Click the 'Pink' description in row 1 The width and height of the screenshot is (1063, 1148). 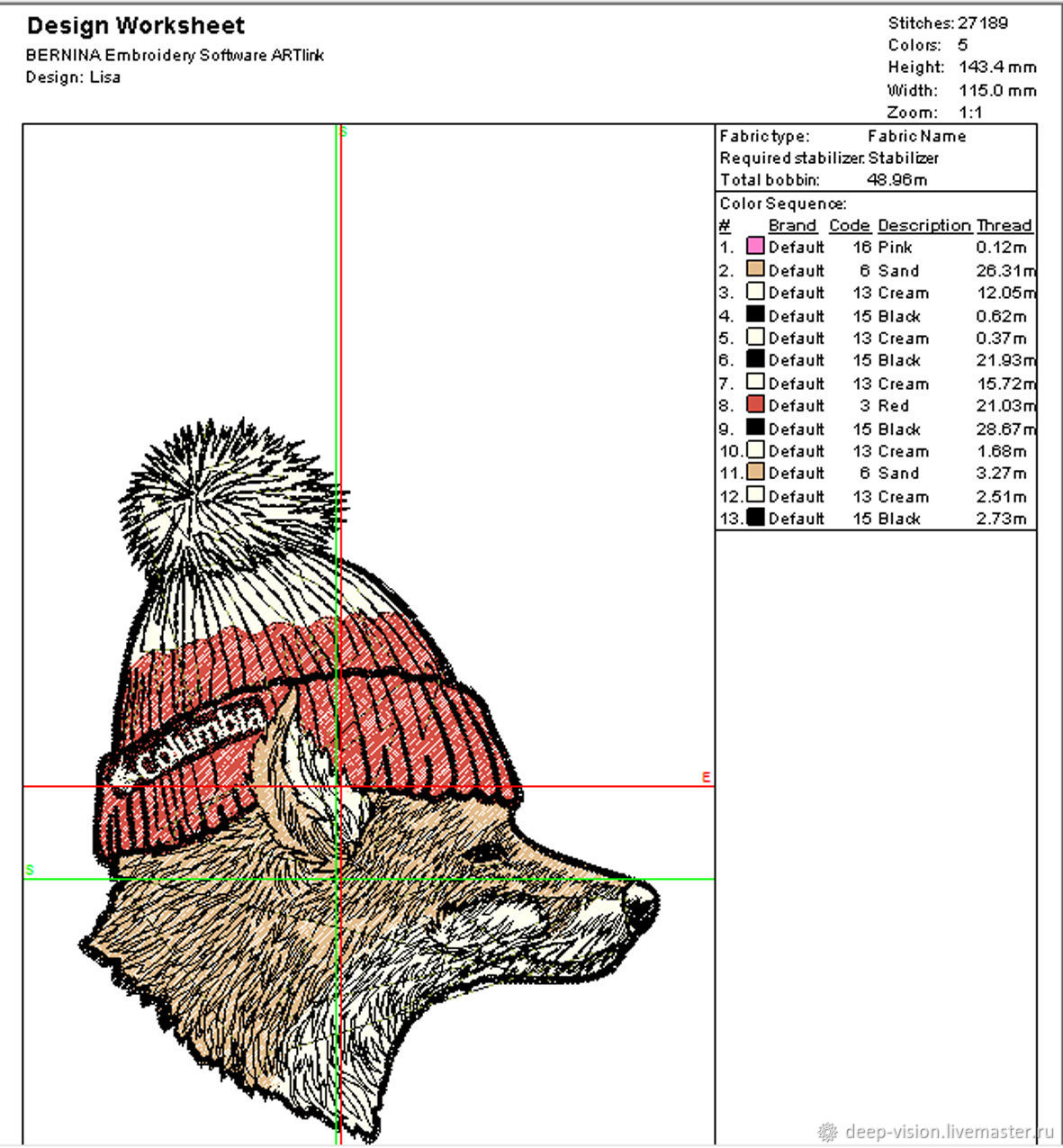coord(895,247)
